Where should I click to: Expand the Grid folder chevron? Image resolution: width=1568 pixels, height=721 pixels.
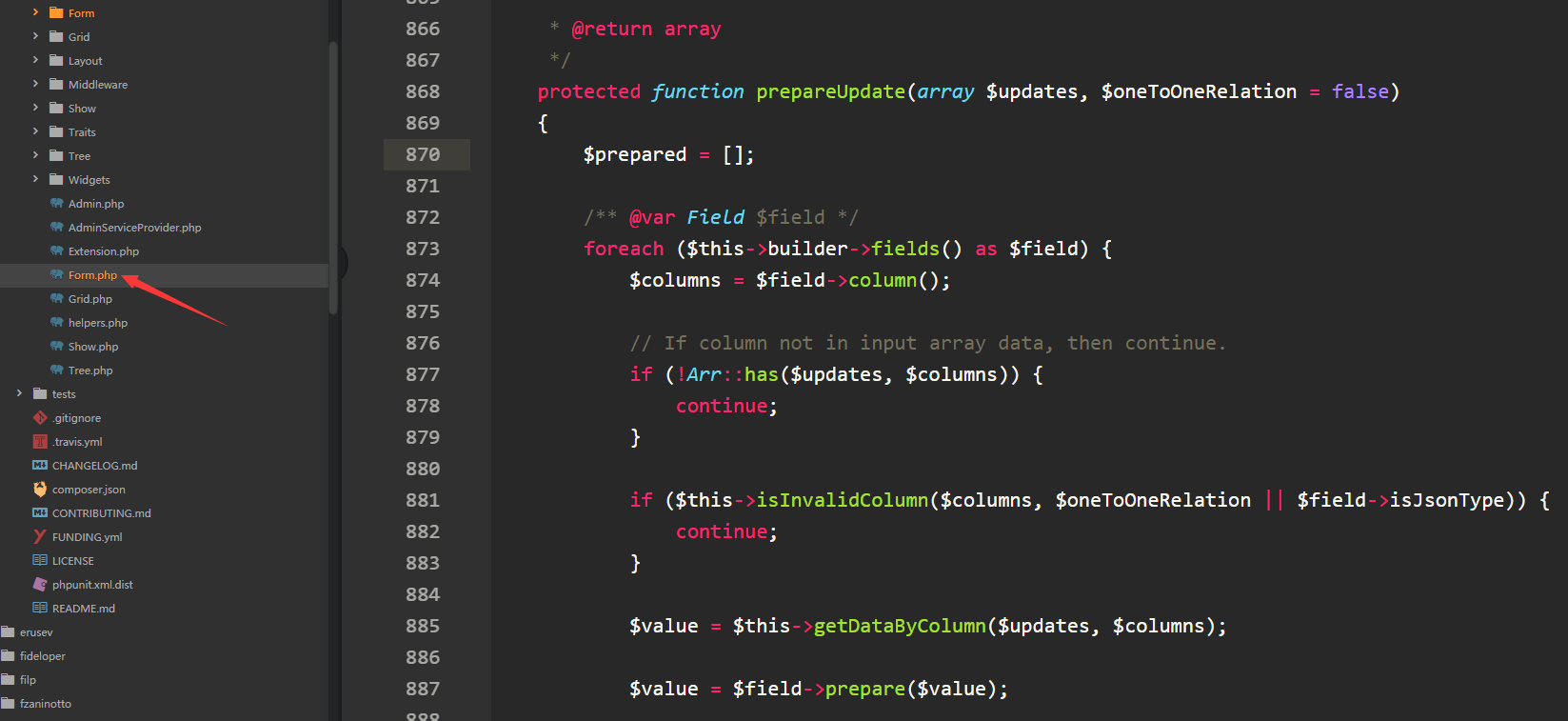(x=35, y=36)
